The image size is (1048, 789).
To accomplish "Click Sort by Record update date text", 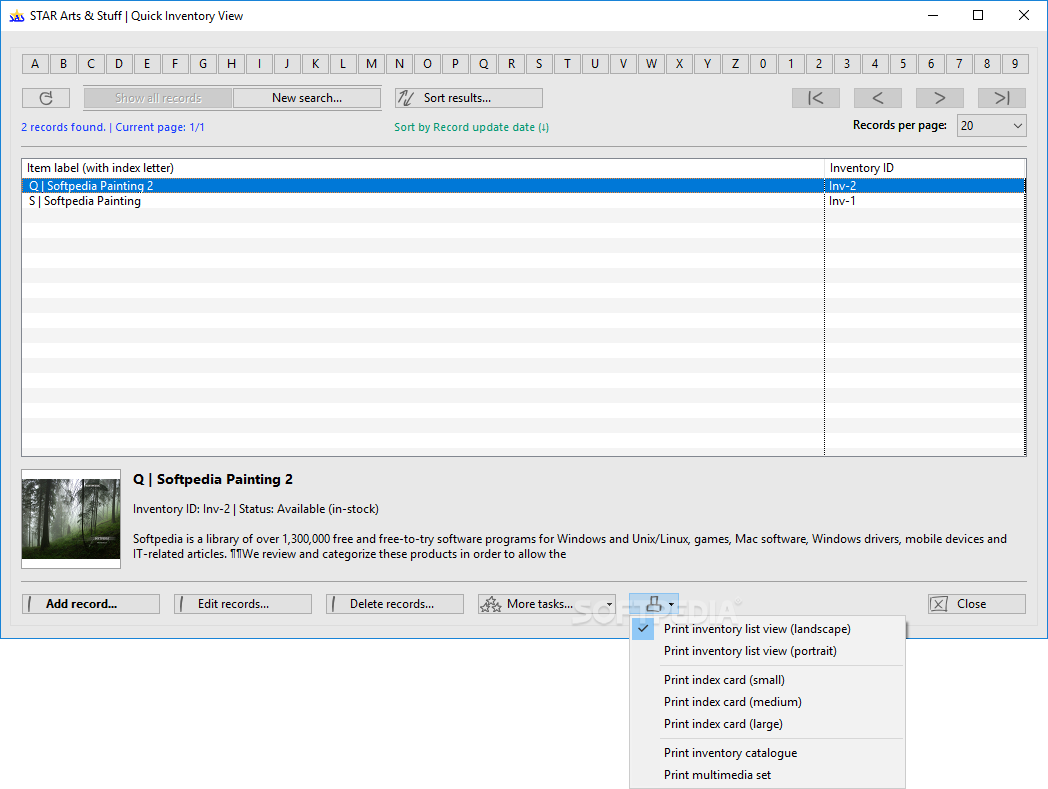I will coord(471,127).
